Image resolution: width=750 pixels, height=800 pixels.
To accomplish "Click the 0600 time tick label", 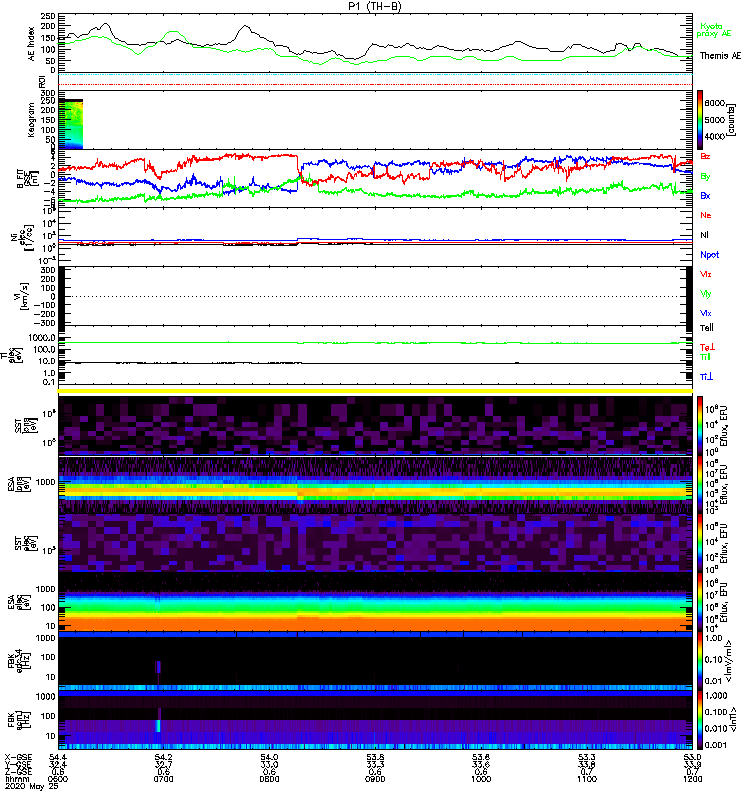I will (58, 779).
